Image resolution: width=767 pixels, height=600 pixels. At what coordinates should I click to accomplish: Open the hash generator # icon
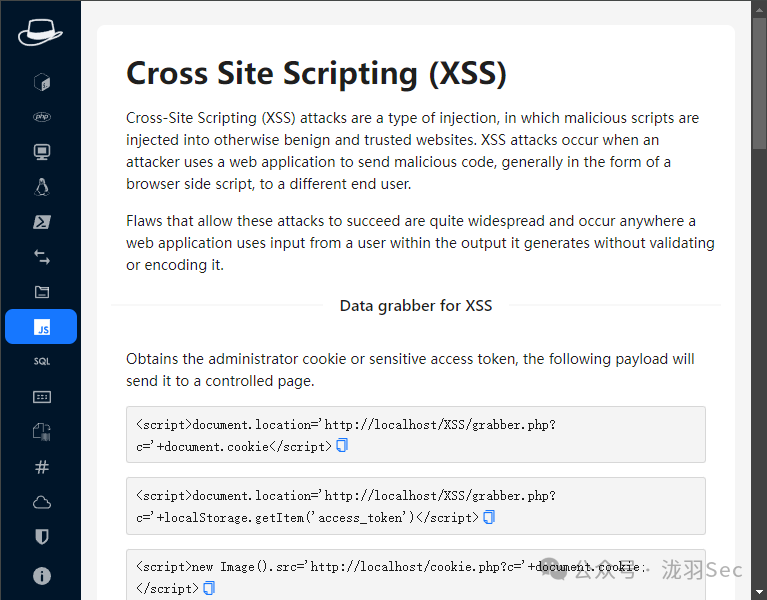[x=42, y=467]
